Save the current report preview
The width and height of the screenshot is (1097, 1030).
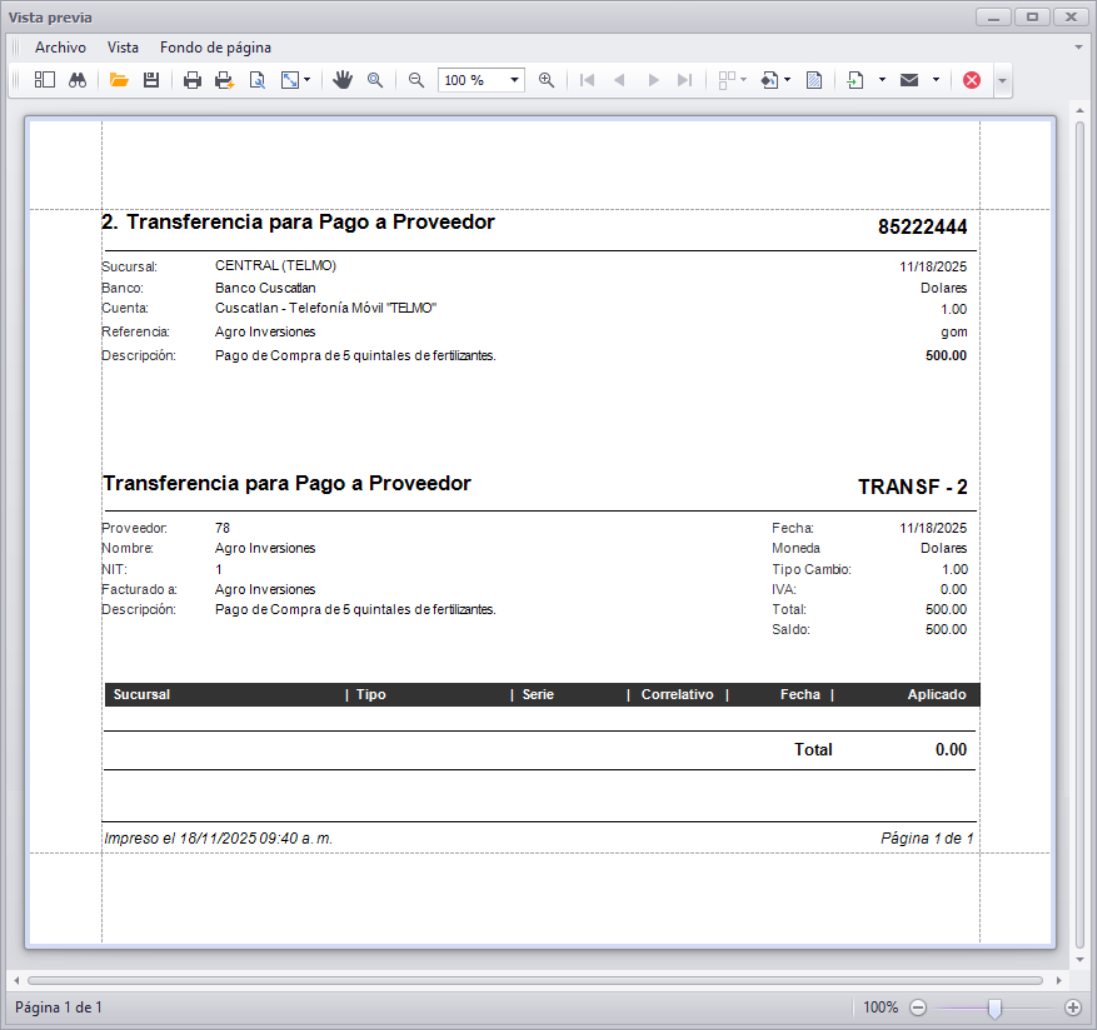(150, 80)
